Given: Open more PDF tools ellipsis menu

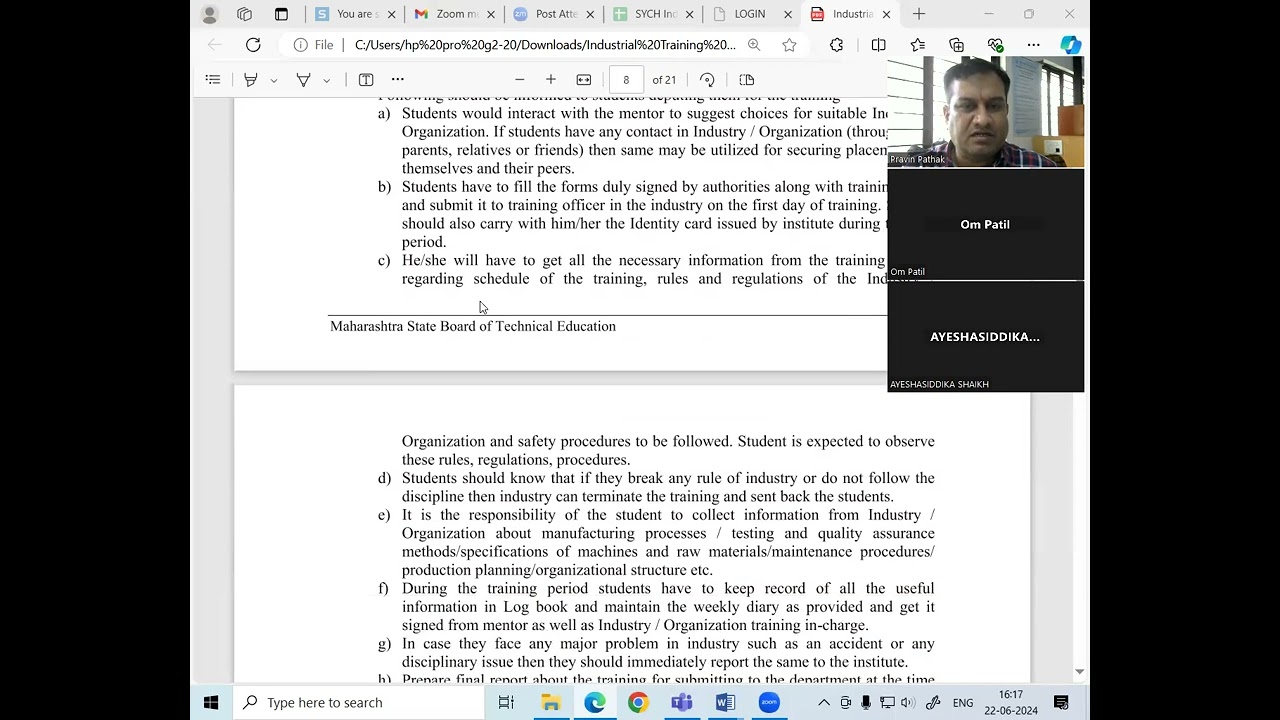Looking at the screenshot, I should (398, 80).
